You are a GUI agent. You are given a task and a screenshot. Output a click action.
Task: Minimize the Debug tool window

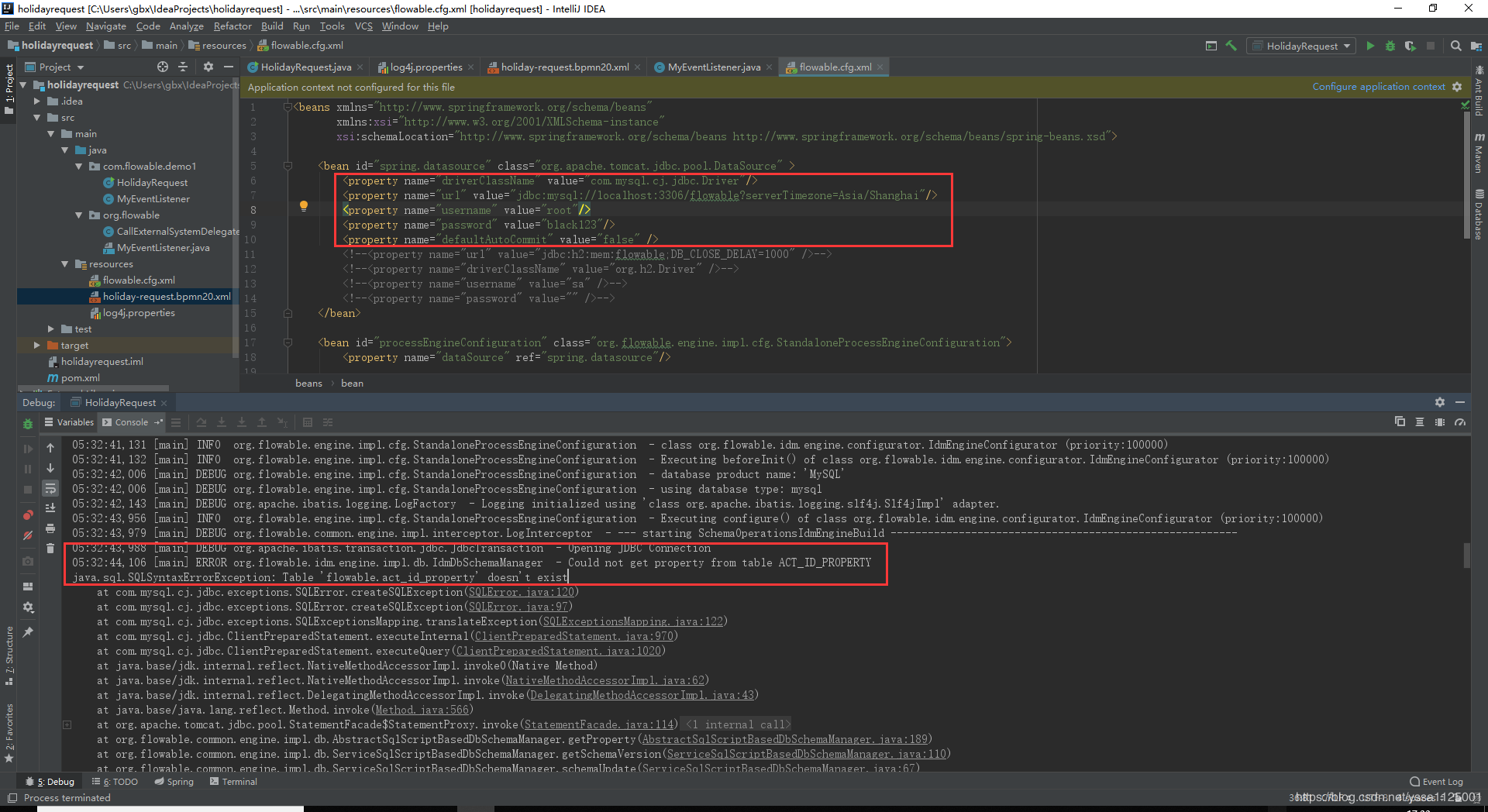1460,402
